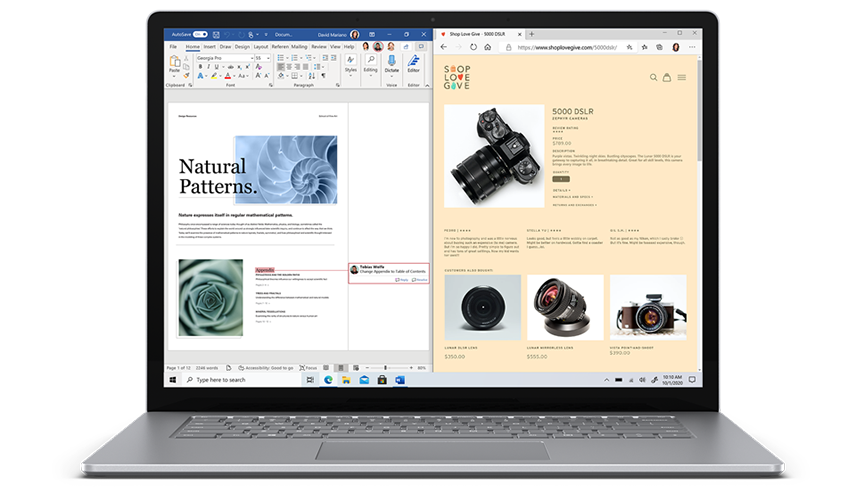Select the Format Painter brush icon
Viewport: 864px width, 492px height.
[186, 75]
